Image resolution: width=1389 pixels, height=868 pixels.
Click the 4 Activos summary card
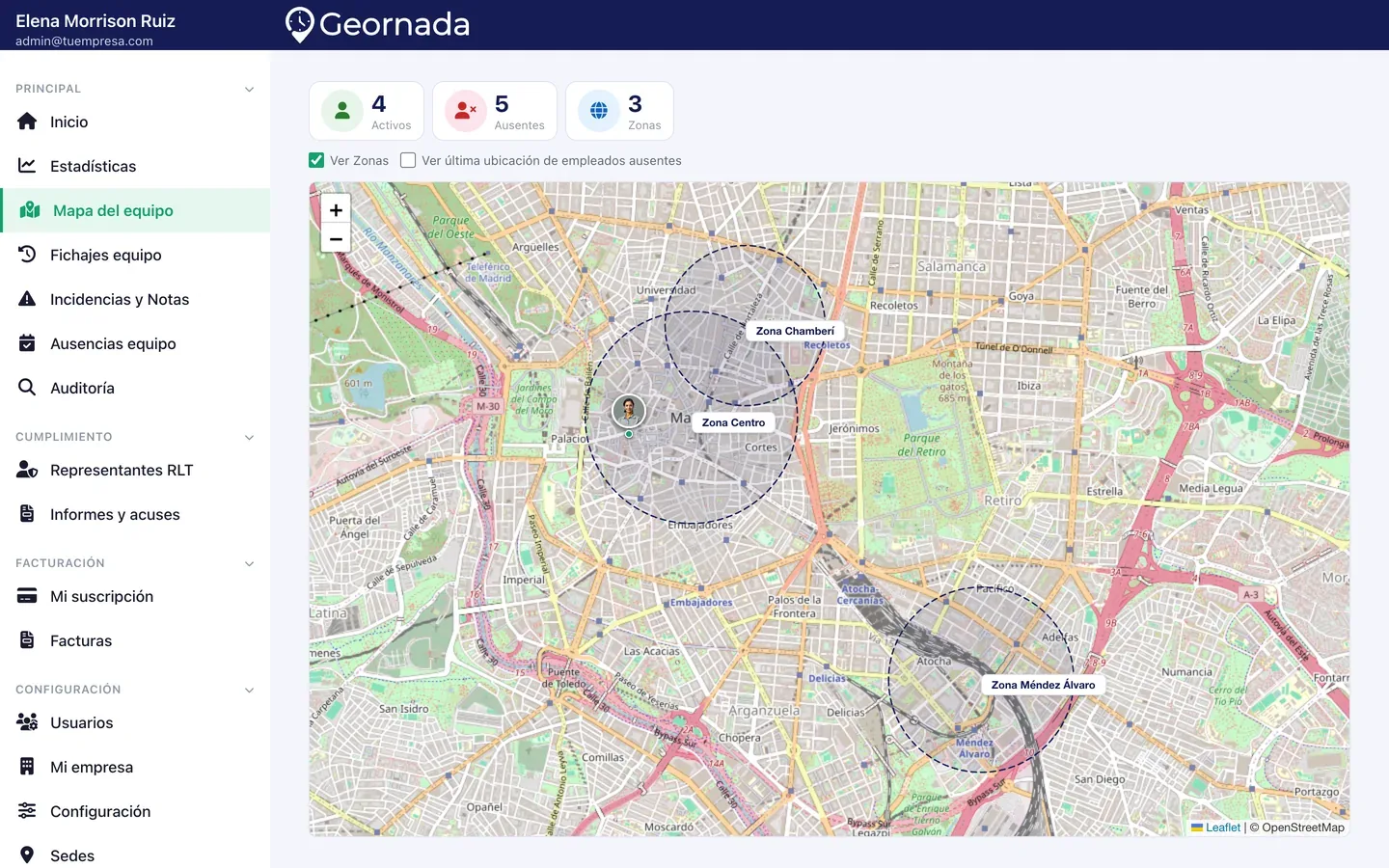[x=367, y=111]
